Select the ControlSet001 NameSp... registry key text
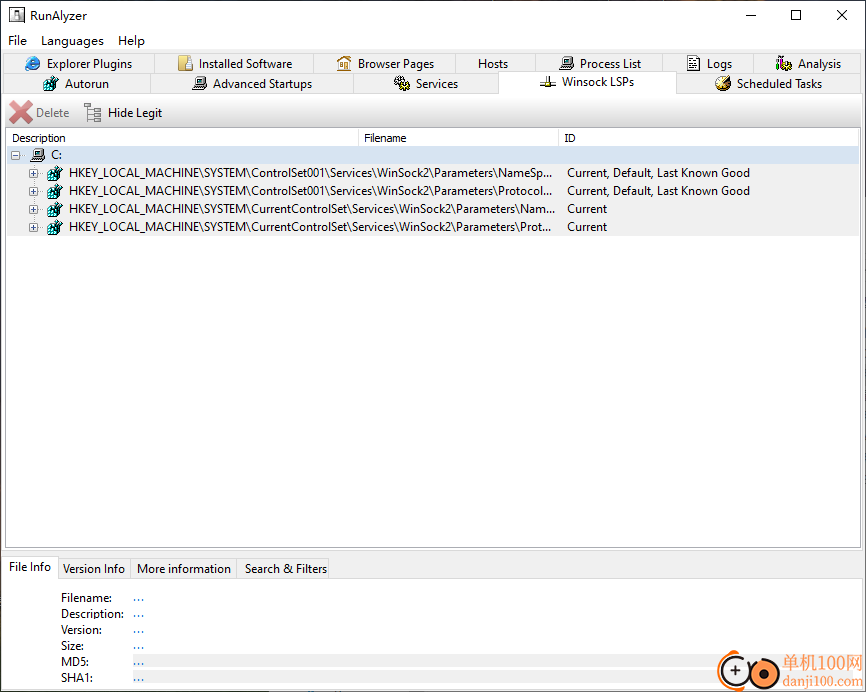Image resolution: width=866 pixels, height=692 pixels. pos(310,173)
